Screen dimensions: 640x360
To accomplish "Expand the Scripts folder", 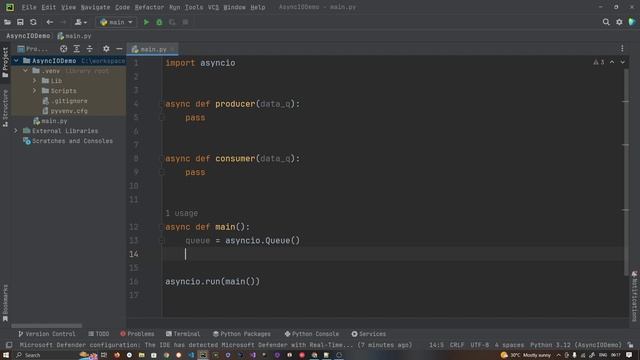I will 35,91.
